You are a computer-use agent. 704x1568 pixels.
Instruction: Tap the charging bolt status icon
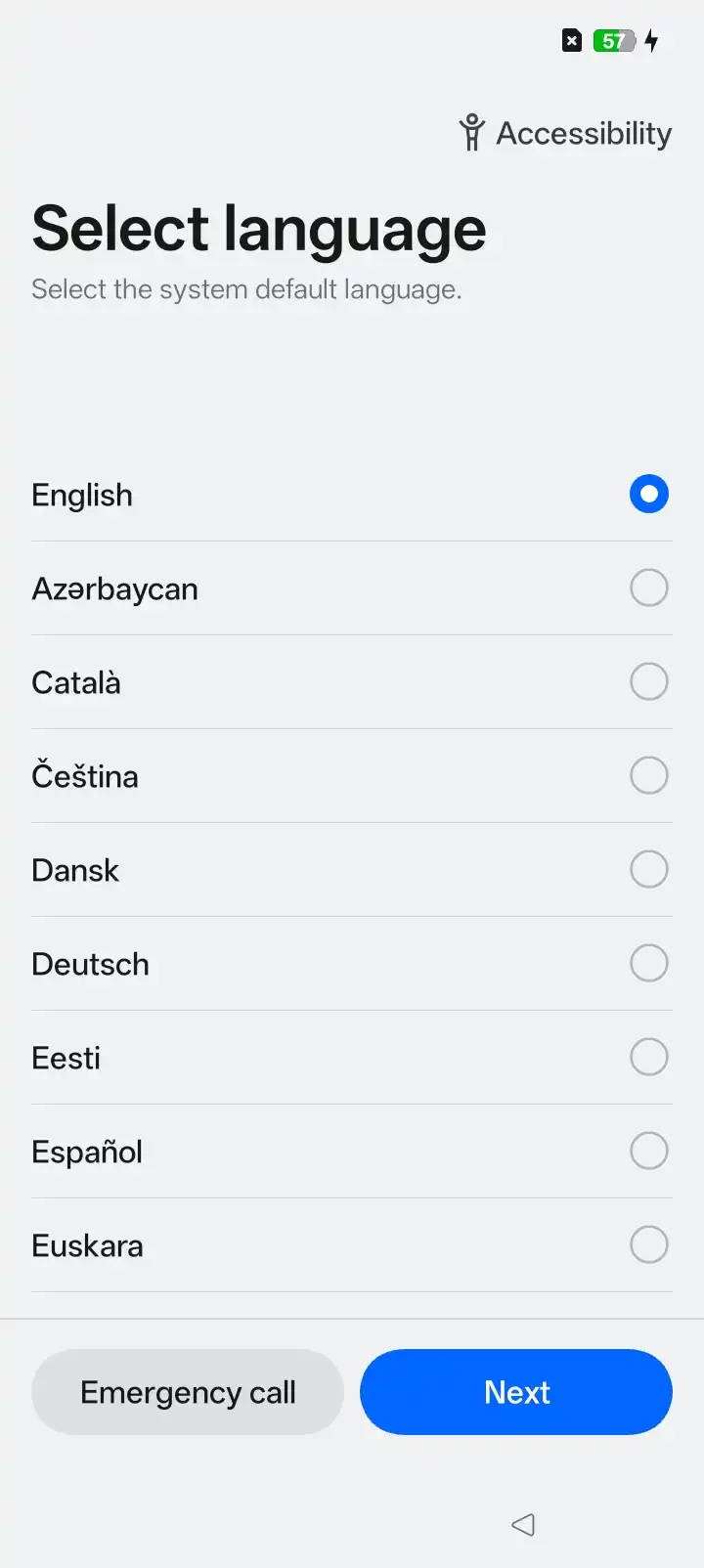[652, 41]
